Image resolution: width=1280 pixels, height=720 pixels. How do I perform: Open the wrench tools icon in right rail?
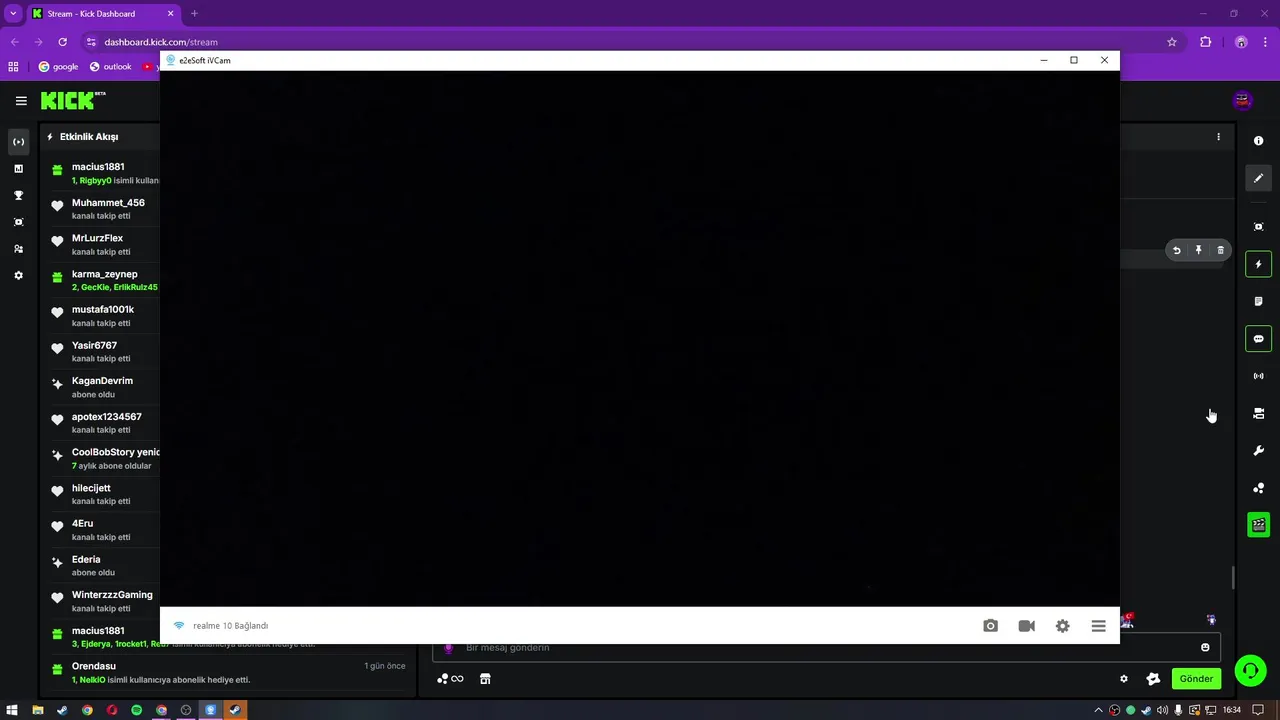tap(1258, 451)
